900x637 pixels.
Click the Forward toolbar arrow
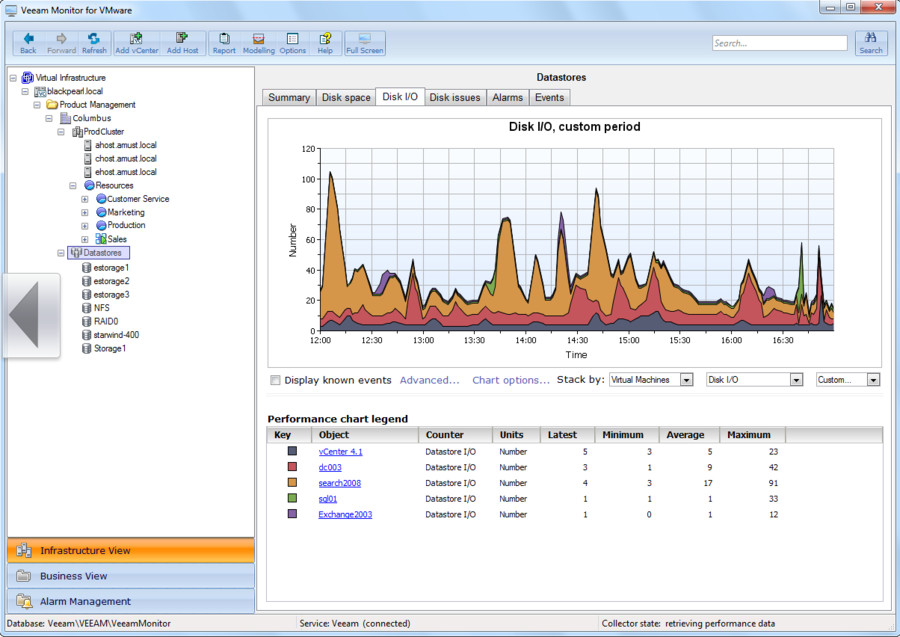[61, 43]
